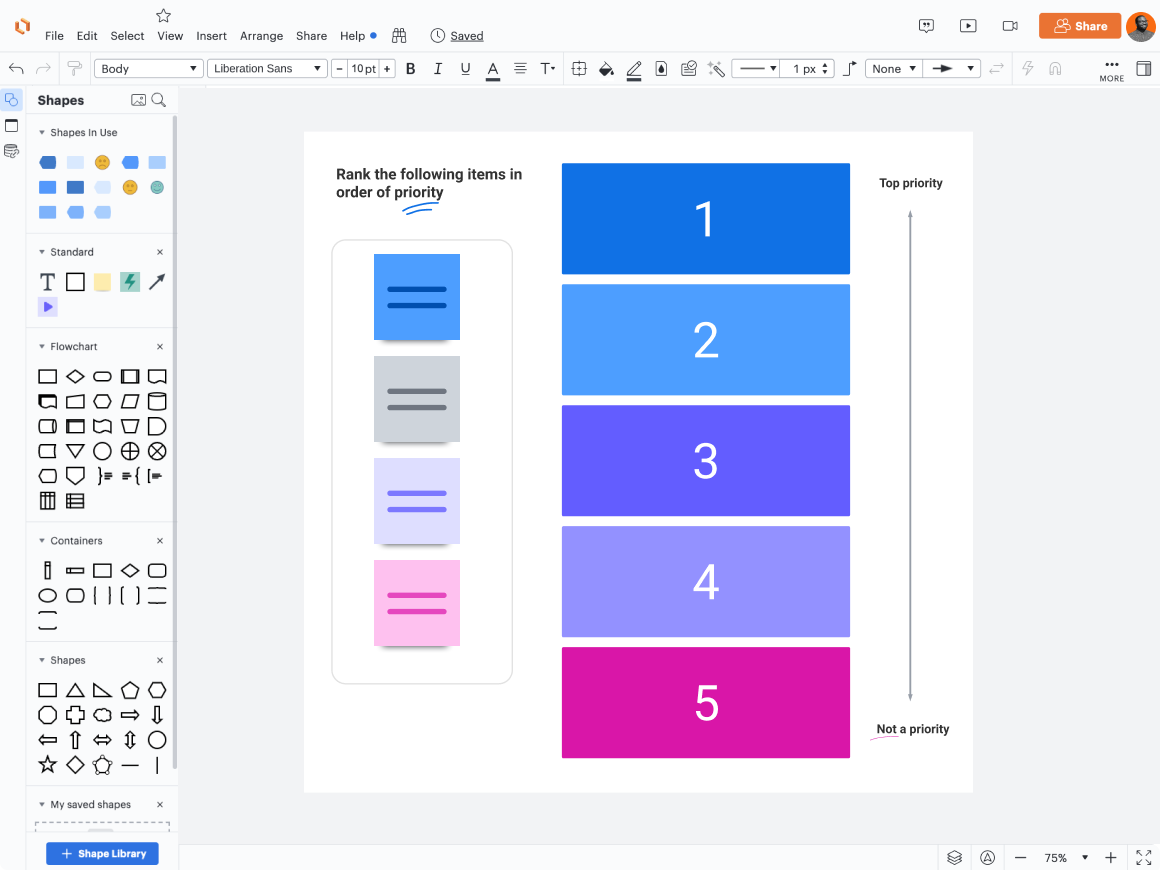Star this document as favorite

164,15
